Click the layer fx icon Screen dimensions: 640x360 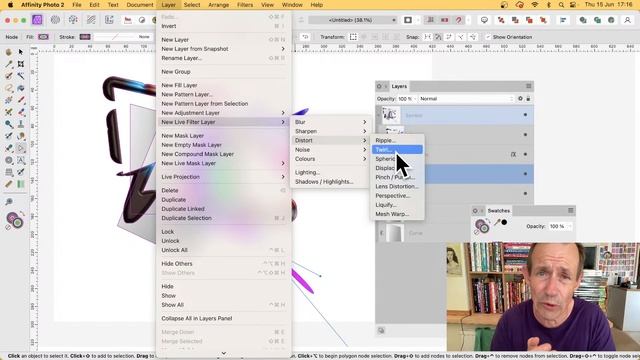click(513, 154)
